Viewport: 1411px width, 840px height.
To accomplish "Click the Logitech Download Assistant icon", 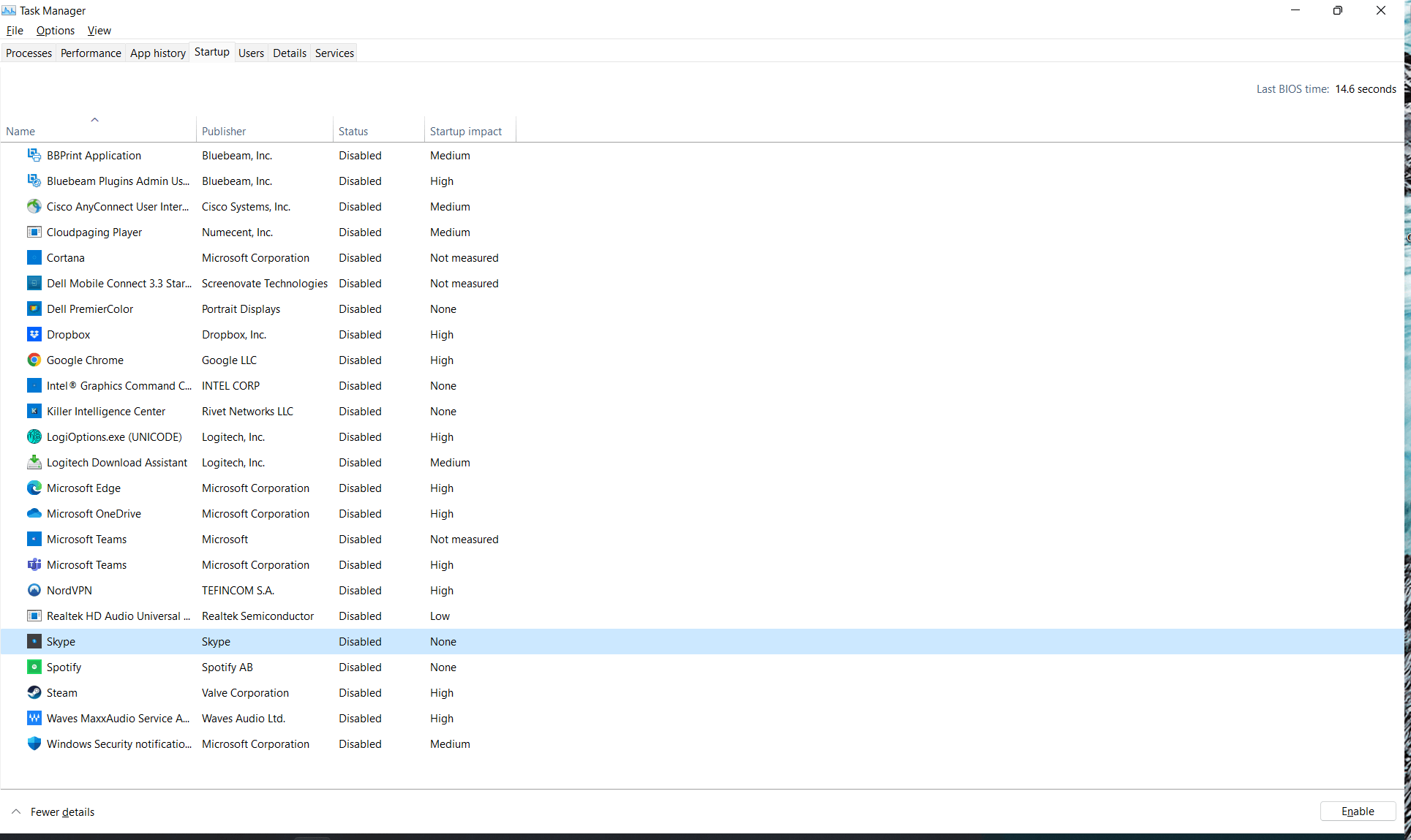I will click(34, 462).
